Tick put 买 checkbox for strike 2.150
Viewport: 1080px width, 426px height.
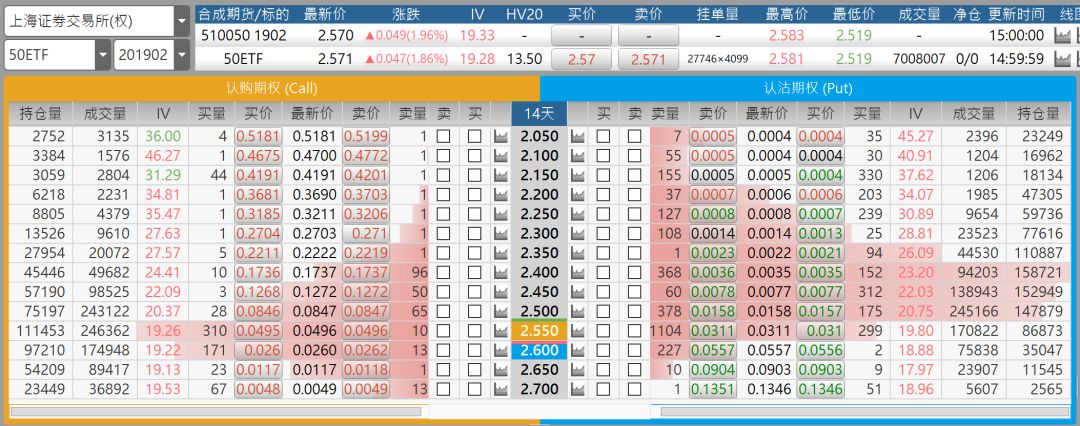[603, 175]
